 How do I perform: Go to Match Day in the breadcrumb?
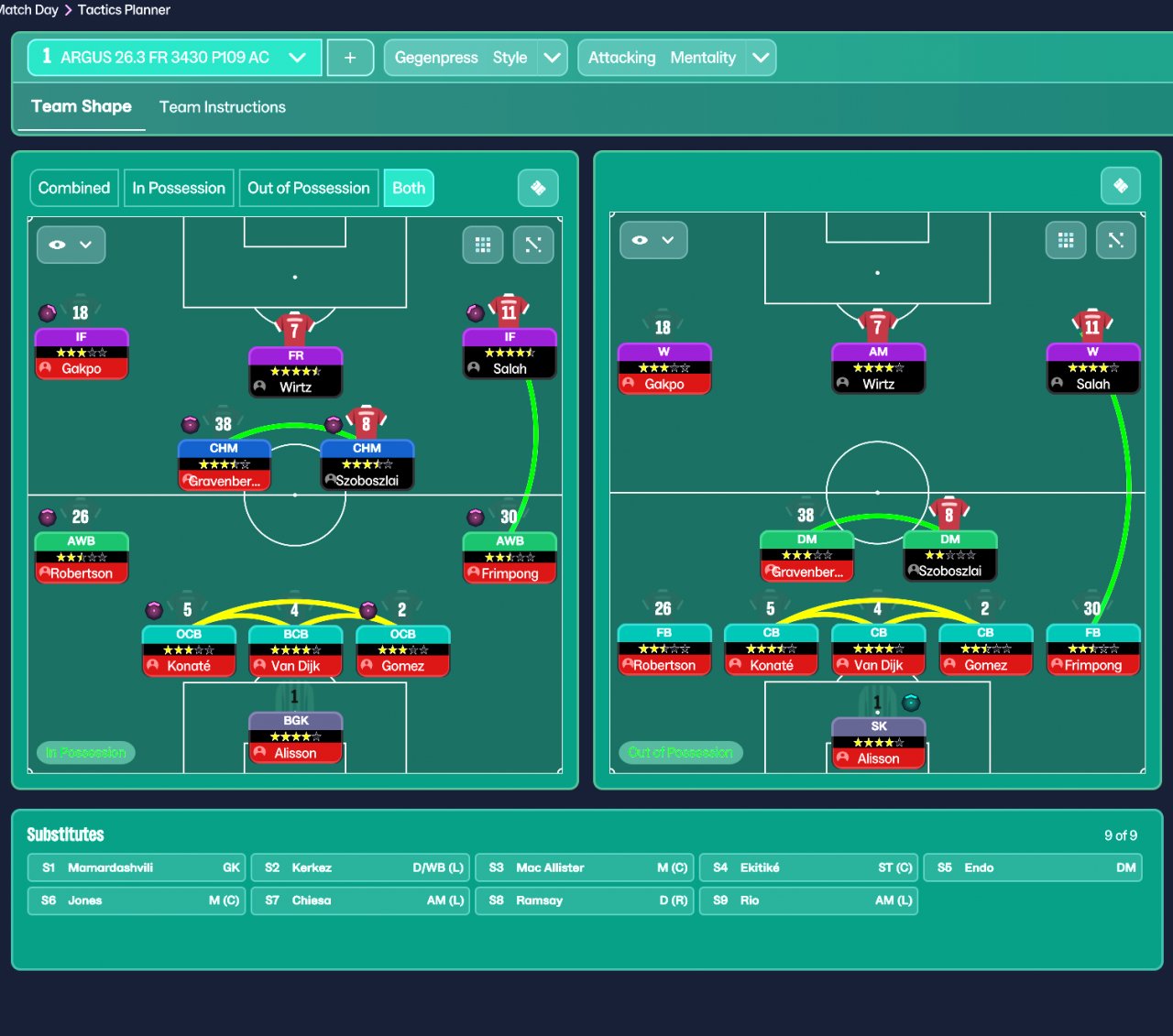click(x=29, y=9)
